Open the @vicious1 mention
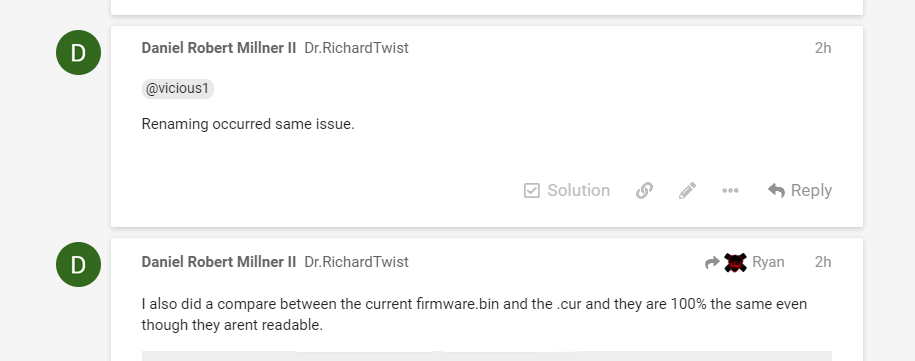The image size is (915, 361). click(x=177, y=89)
